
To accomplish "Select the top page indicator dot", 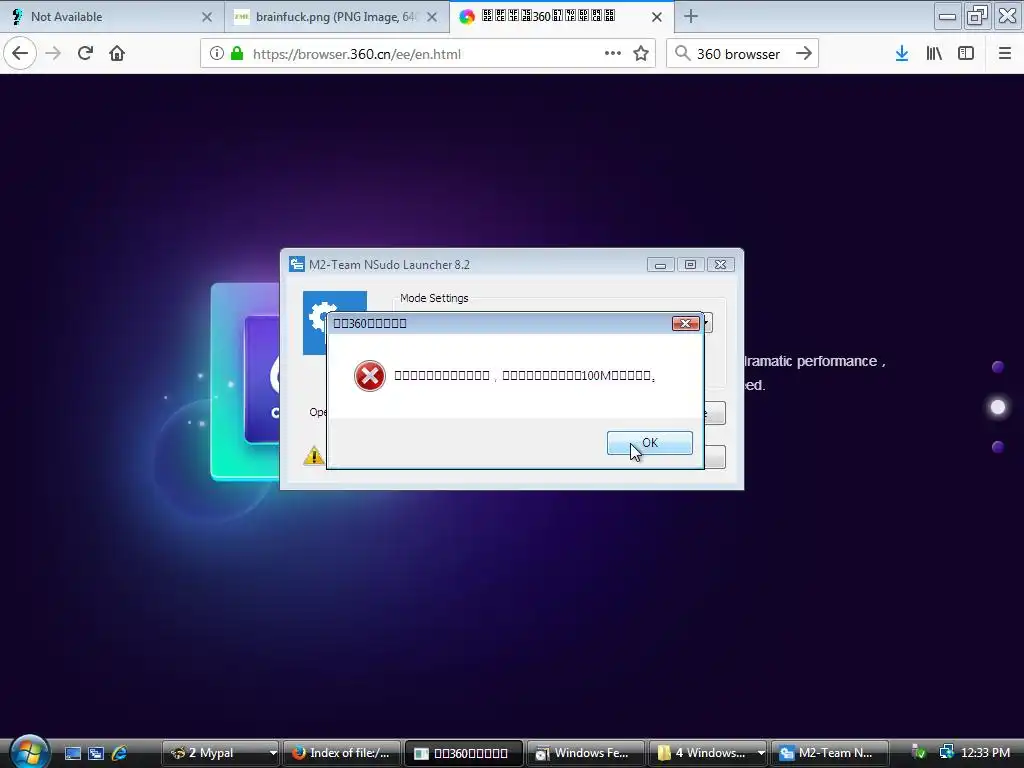I will (x=998, y=366).
